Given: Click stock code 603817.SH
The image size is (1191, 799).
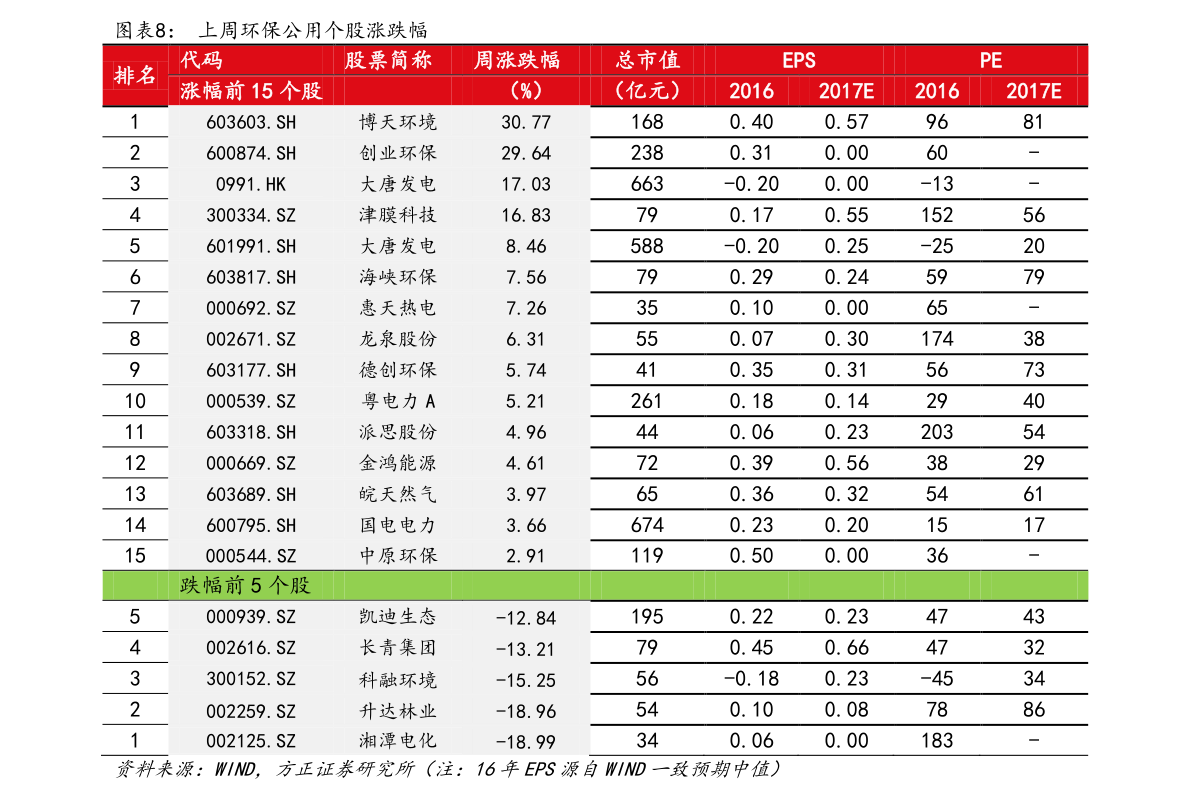Looking at the screenshot, I should (251, 278).
